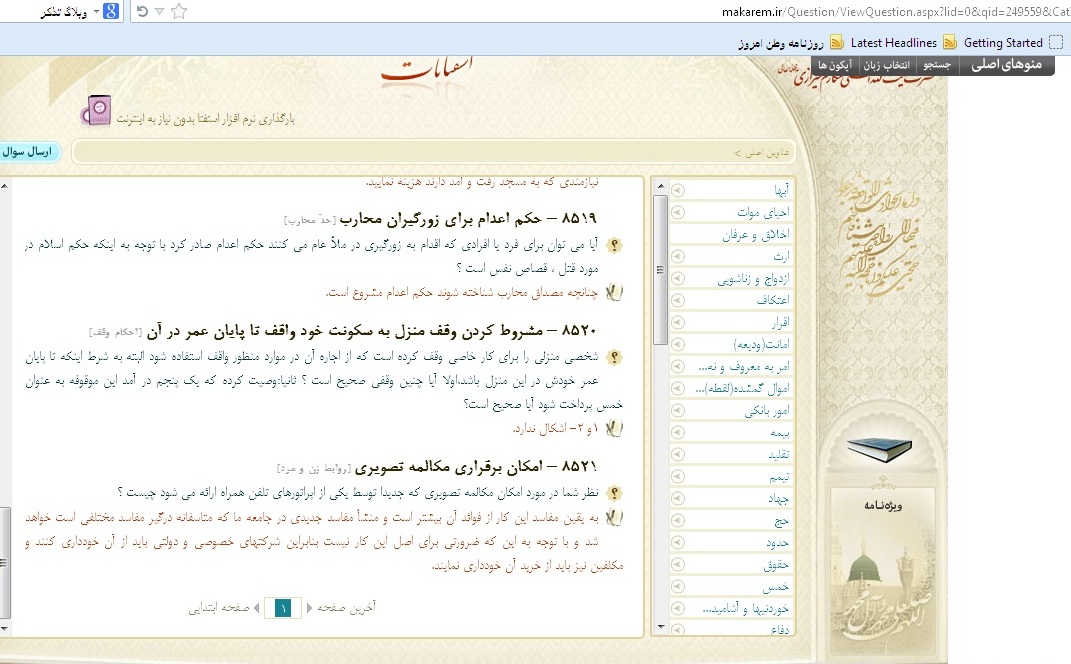Click the ارسال سوال button

point(27,152)
